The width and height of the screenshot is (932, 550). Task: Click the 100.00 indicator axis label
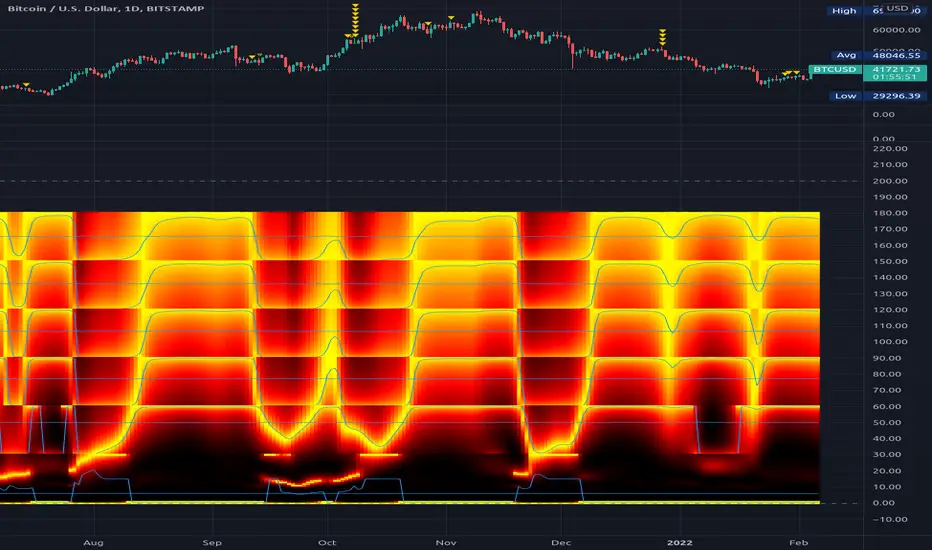(x=890, y=341)
